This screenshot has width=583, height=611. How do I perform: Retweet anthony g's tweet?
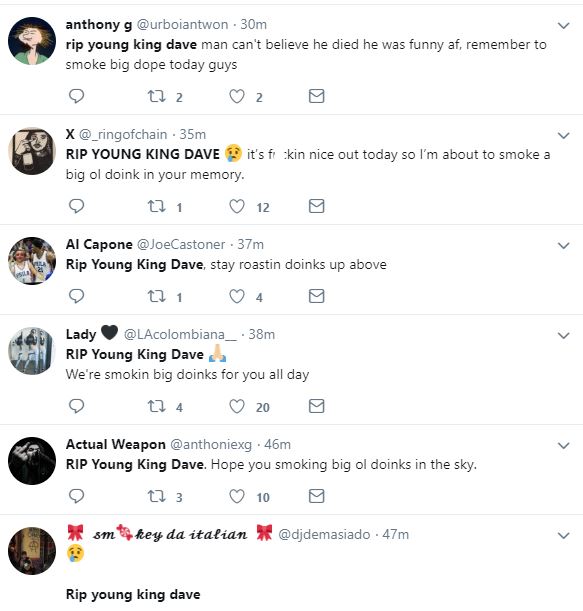[157, 96]
